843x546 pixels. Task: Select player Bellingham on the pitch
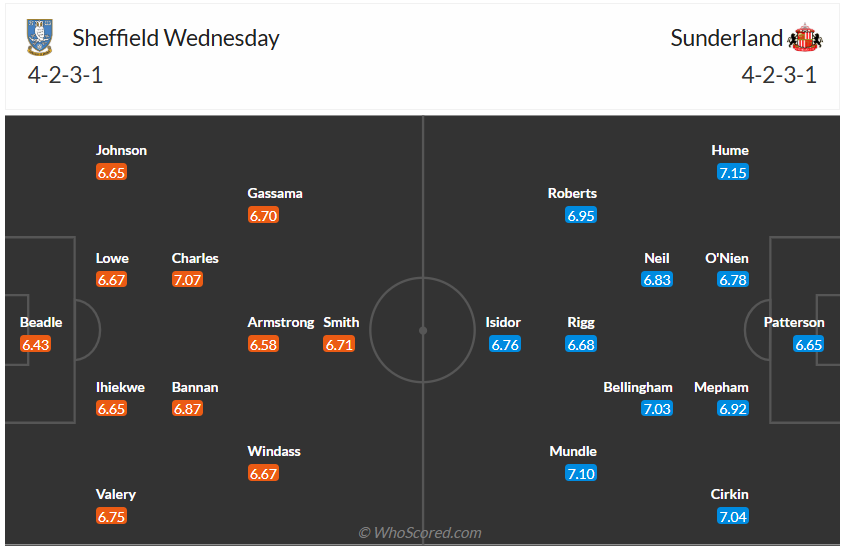tap(638, 387)
